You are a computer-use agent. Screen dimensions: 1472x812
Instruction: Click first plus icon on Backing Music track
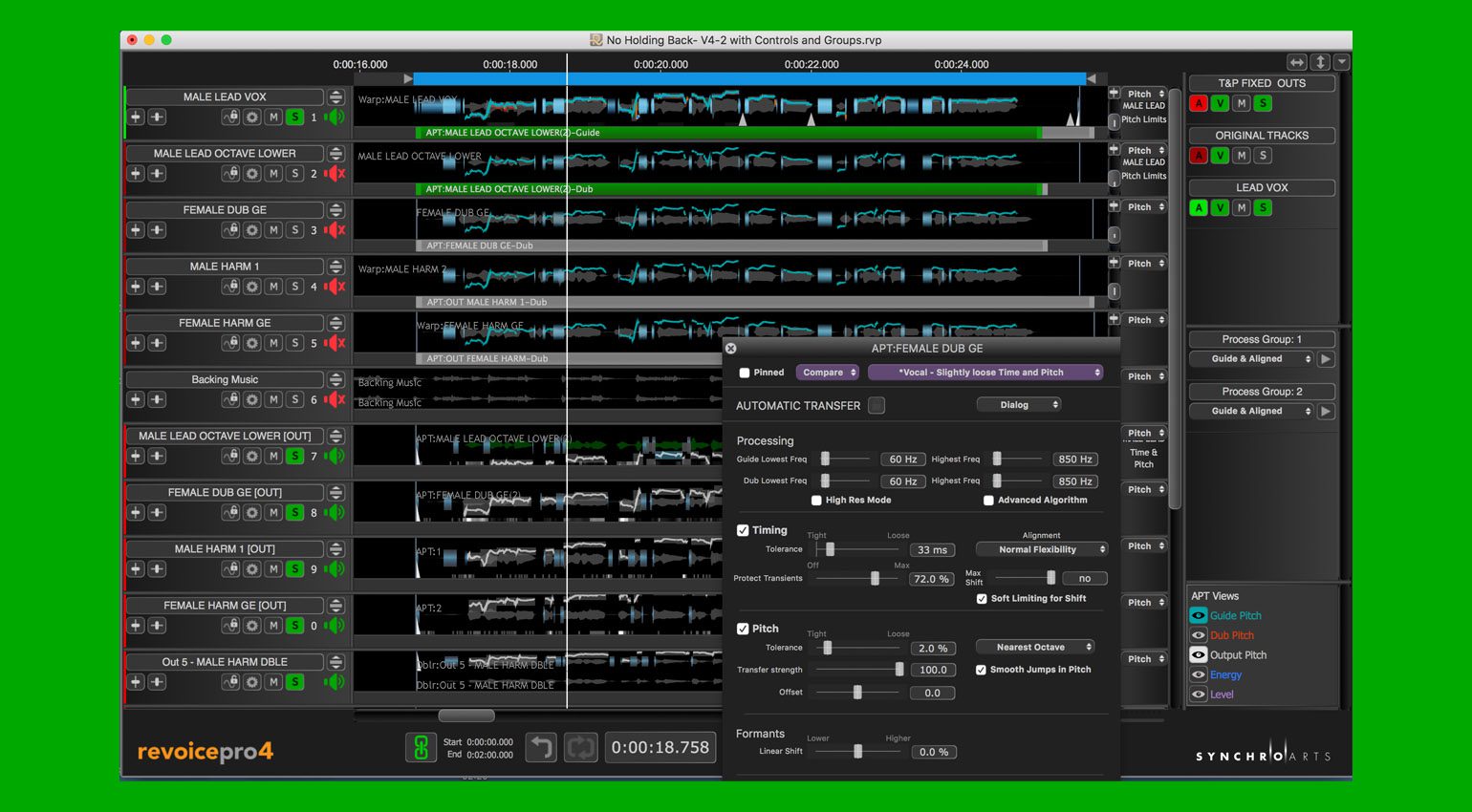click(136, 399)
